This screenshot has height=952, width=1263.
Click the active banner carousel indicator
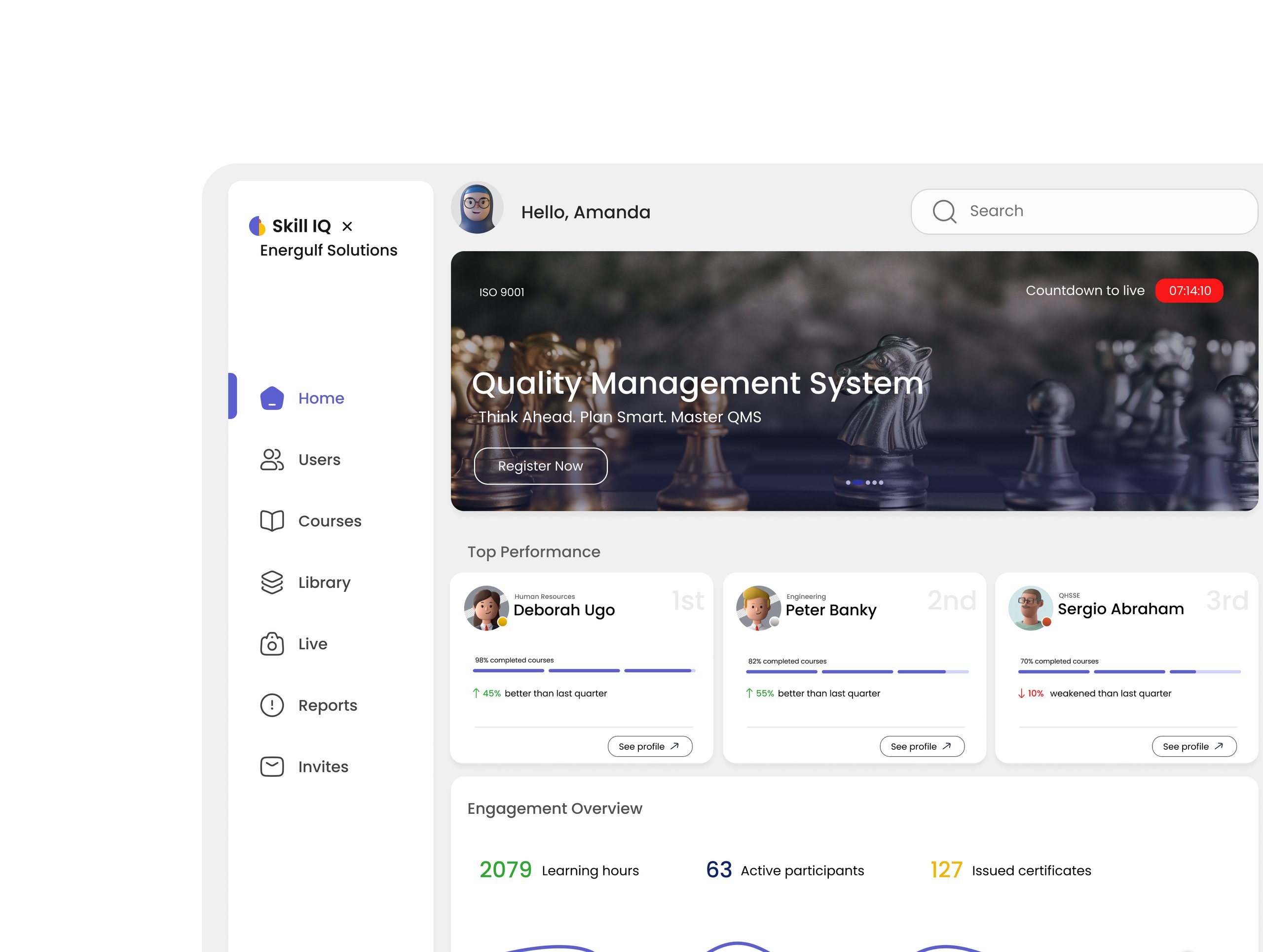pos(858,482)
